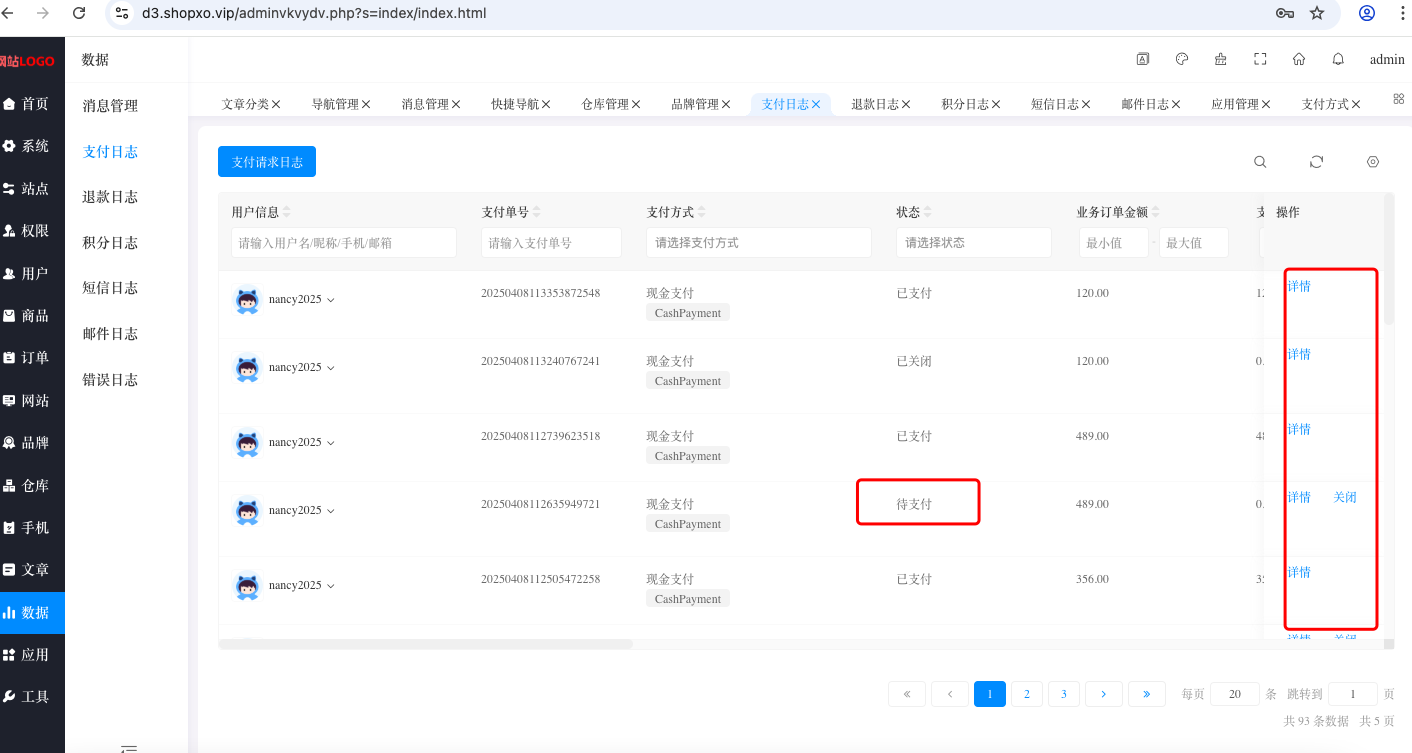
Task: Toggle fullscreen mode icon in header
Action: click(1260, 59)
